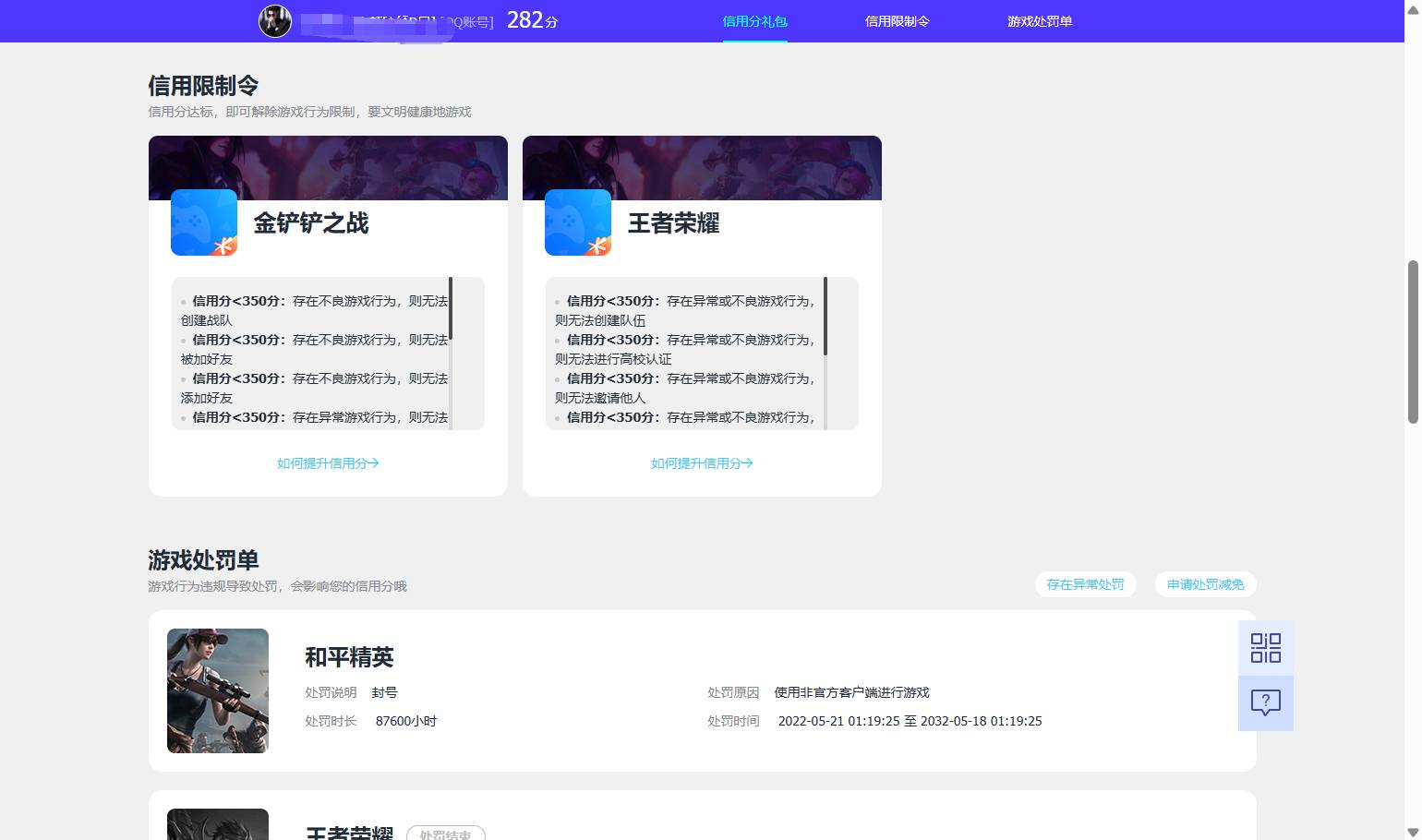Click the user avatar in the header
The image size is (1422, 840).
[275, 20]
